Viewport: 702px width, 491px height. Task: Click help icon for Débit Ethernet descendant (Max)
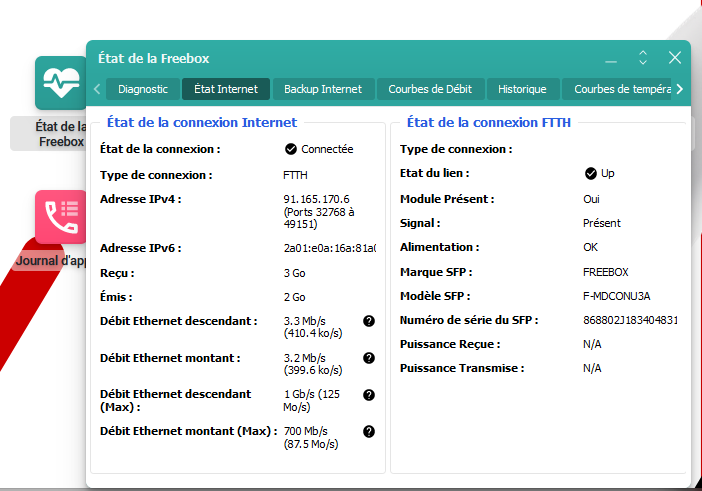pos(369,395)
